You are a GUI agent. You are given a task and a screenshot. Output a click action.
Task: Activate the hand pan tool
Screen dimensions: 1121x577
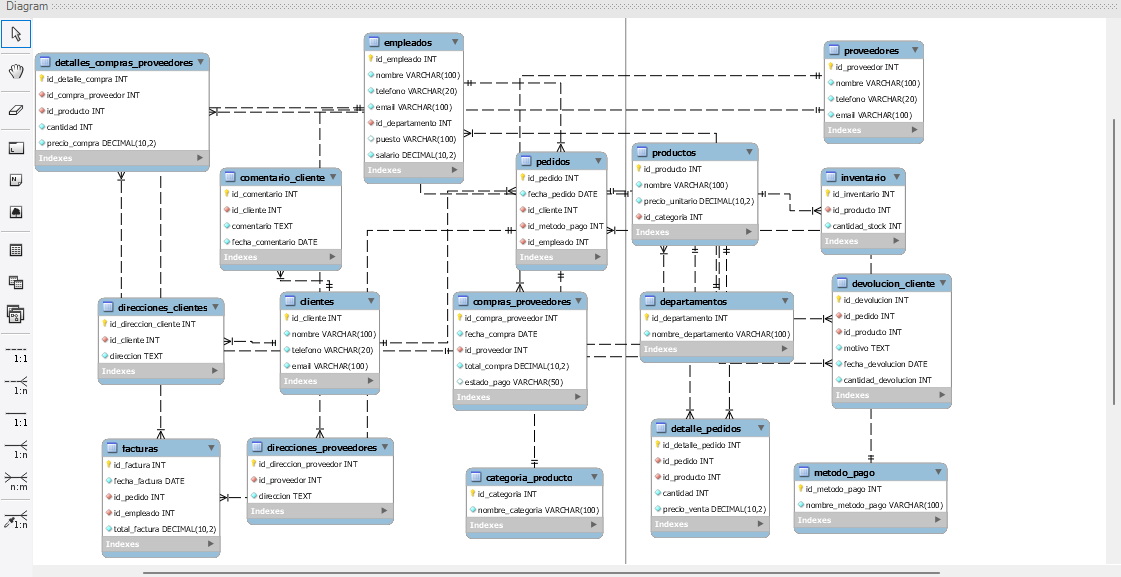point(16,70)
